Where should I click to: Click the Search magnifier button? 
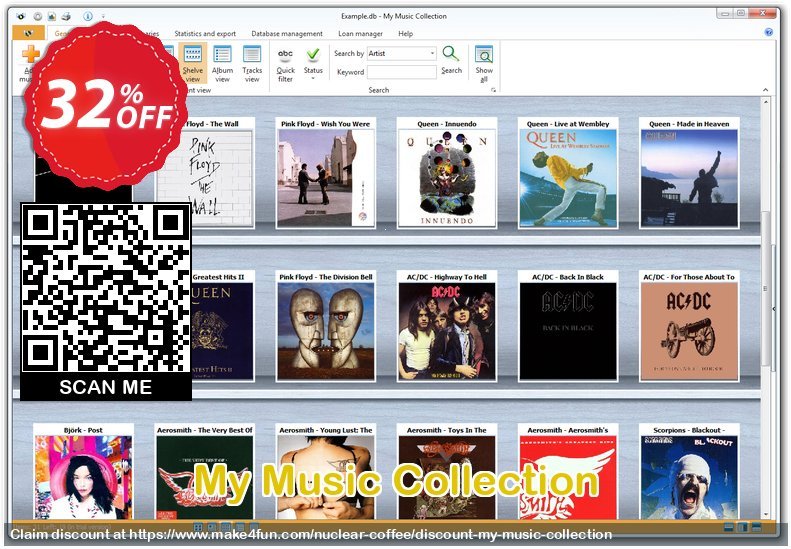click(x=451, y=61)
